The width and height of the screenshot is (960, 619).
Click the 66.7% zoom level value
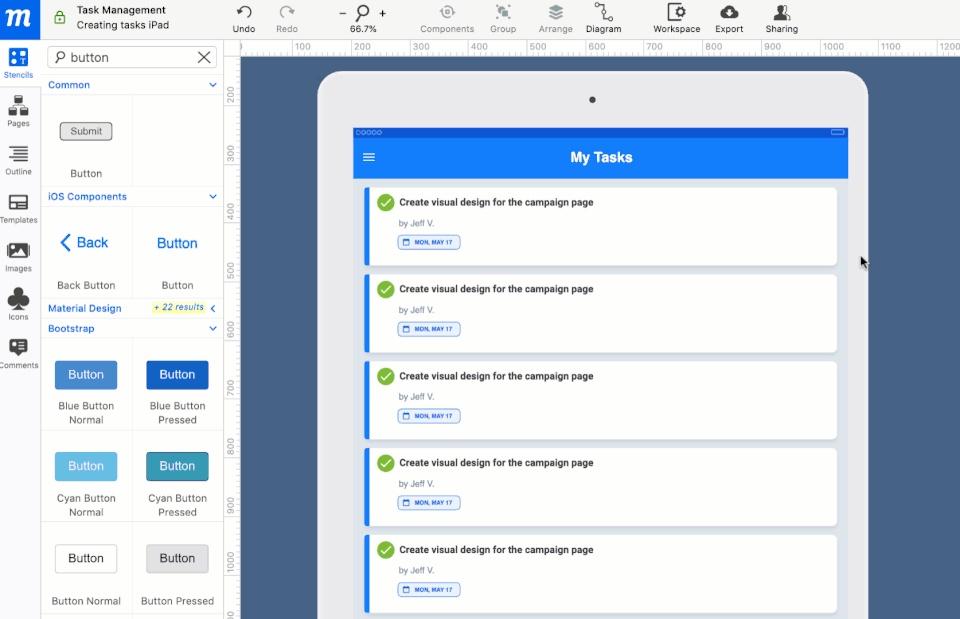click(363, 29)
